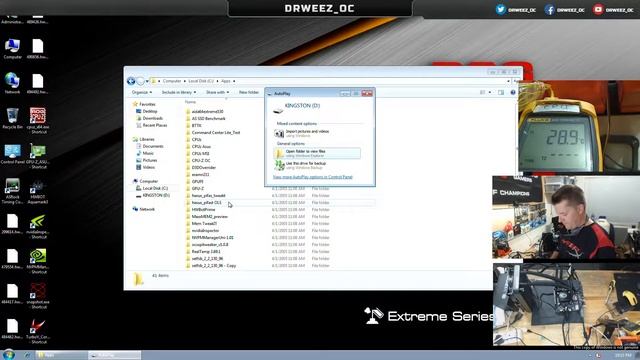Open the Include in library dropdown

pos(179,92)
